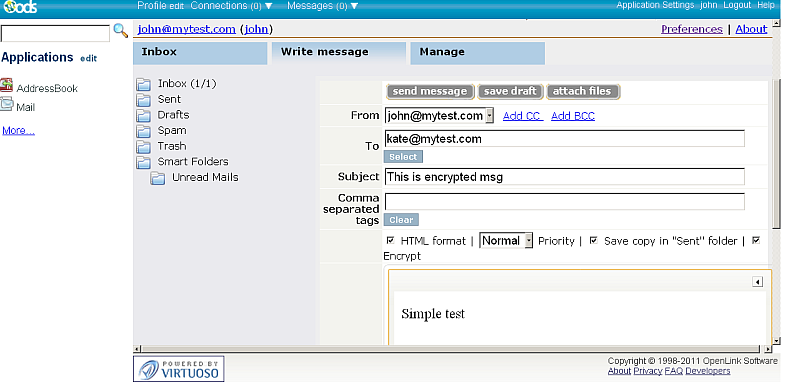793x392 pixels.
Task: Open Profile in top bar
Action: (152, 6)
